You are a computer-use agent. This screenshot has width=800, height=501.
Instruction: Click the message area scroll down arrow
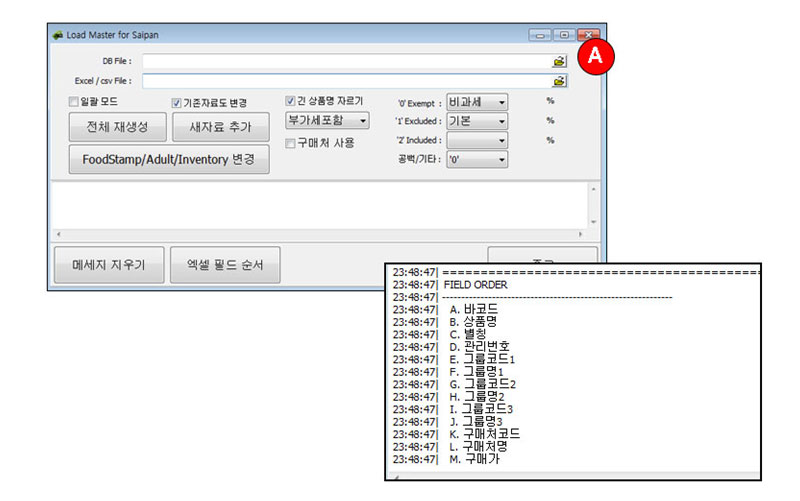[593, 222]
